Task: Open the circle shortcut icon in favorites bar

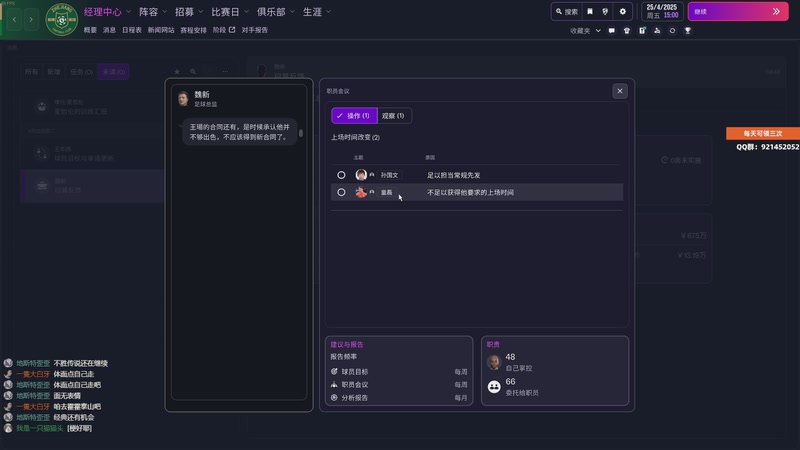Action: point(672,31)
